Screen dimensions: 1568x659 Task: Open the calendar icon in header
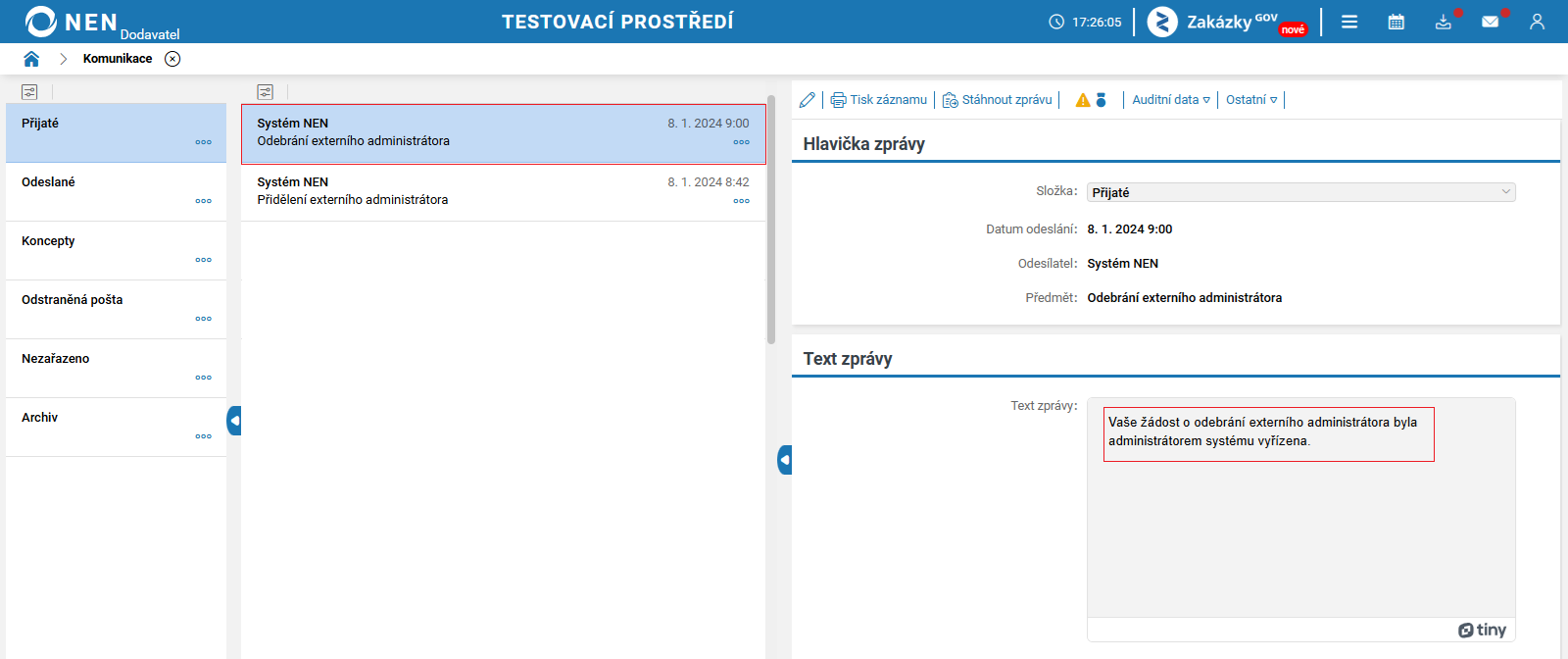[1396, 22]
